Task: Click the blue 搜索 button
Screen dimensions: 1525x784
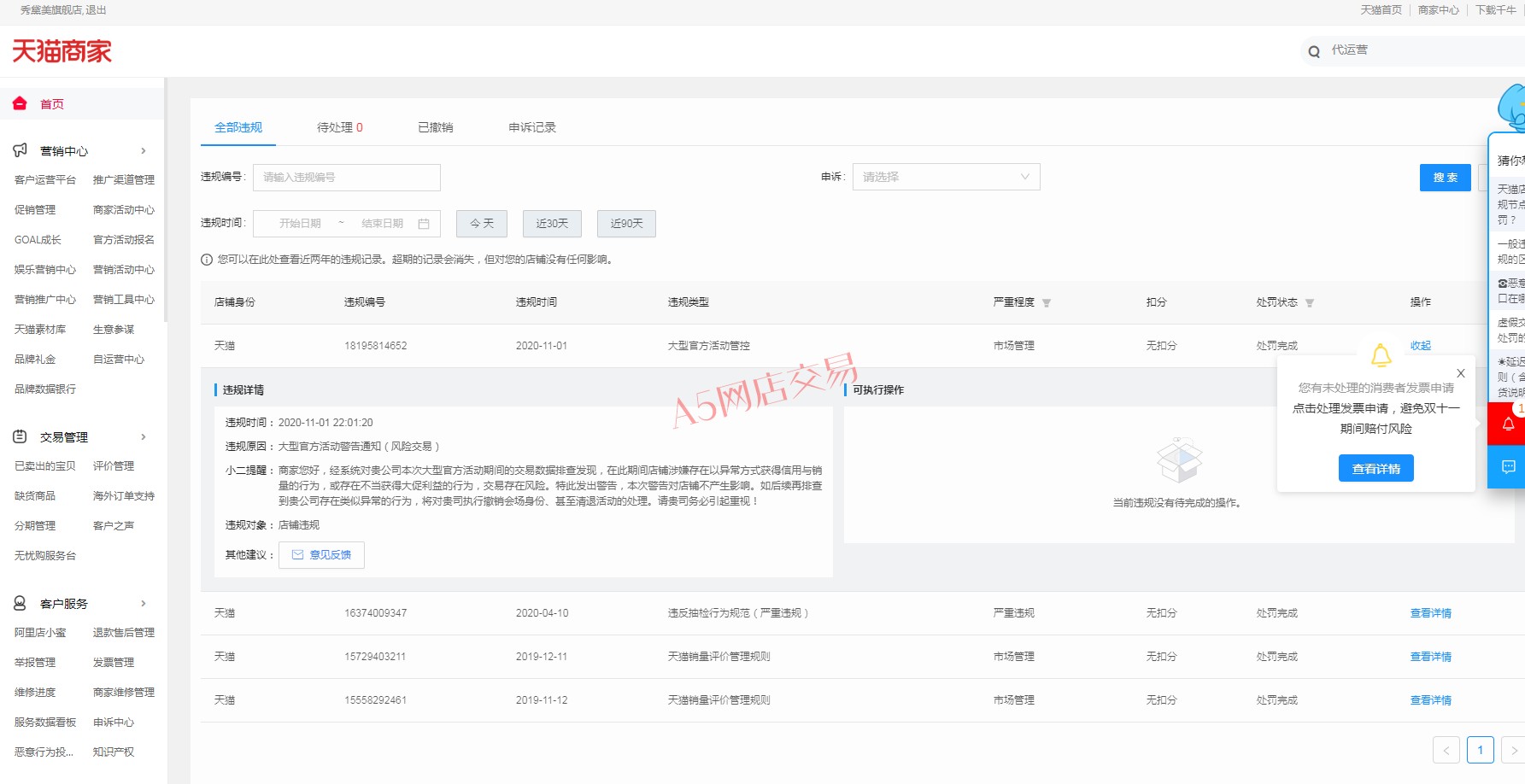Action: (1446, 178)
